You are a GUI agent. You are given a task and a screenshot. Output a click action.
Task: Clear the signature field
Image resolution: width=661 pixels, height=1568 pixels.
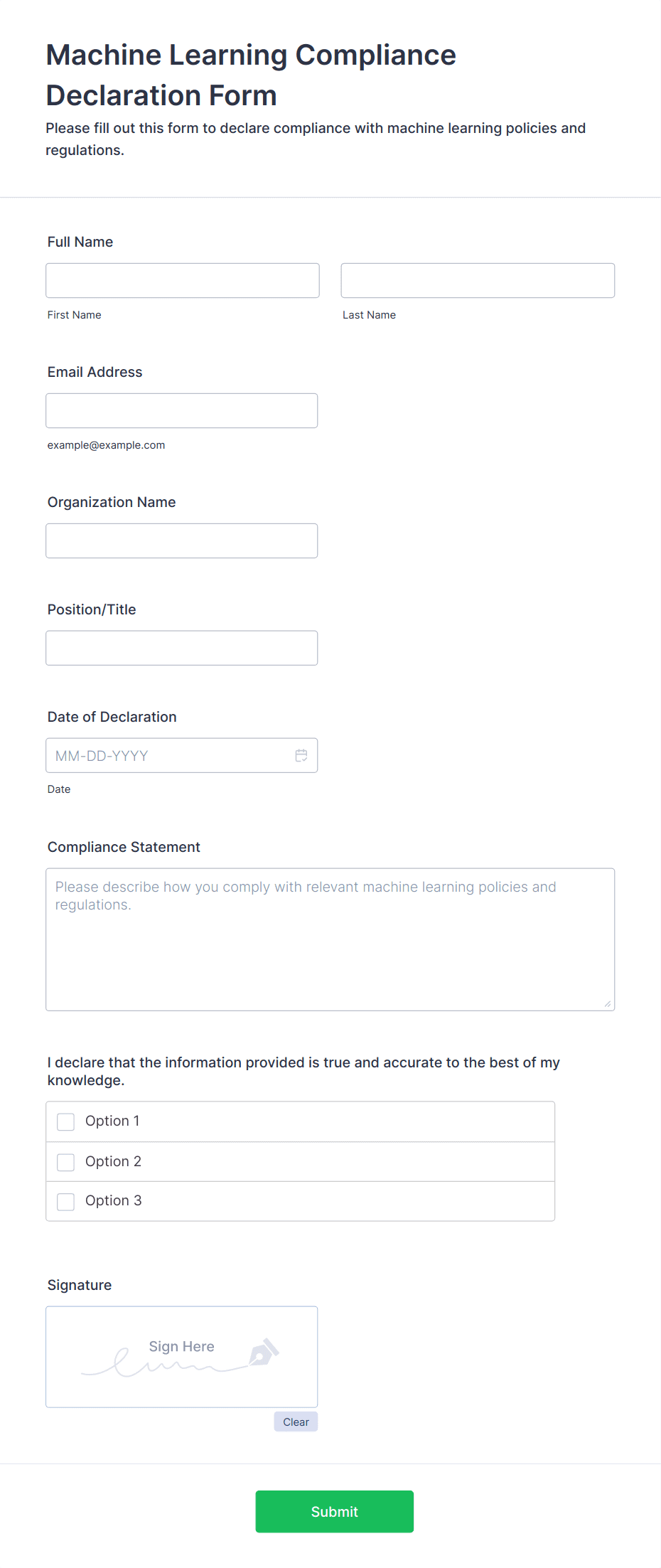click(296, 1422)
